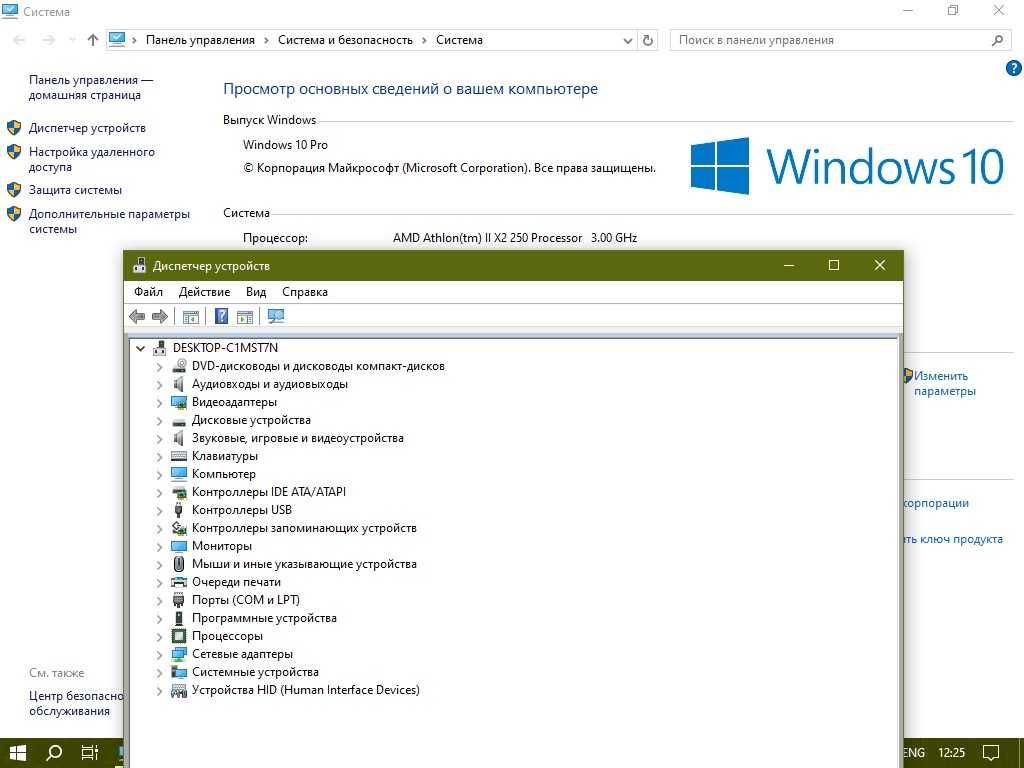The height and width of the screenshot is (768, 1024).
Task: Open the Файл menu
Action: tap(148, 292)
